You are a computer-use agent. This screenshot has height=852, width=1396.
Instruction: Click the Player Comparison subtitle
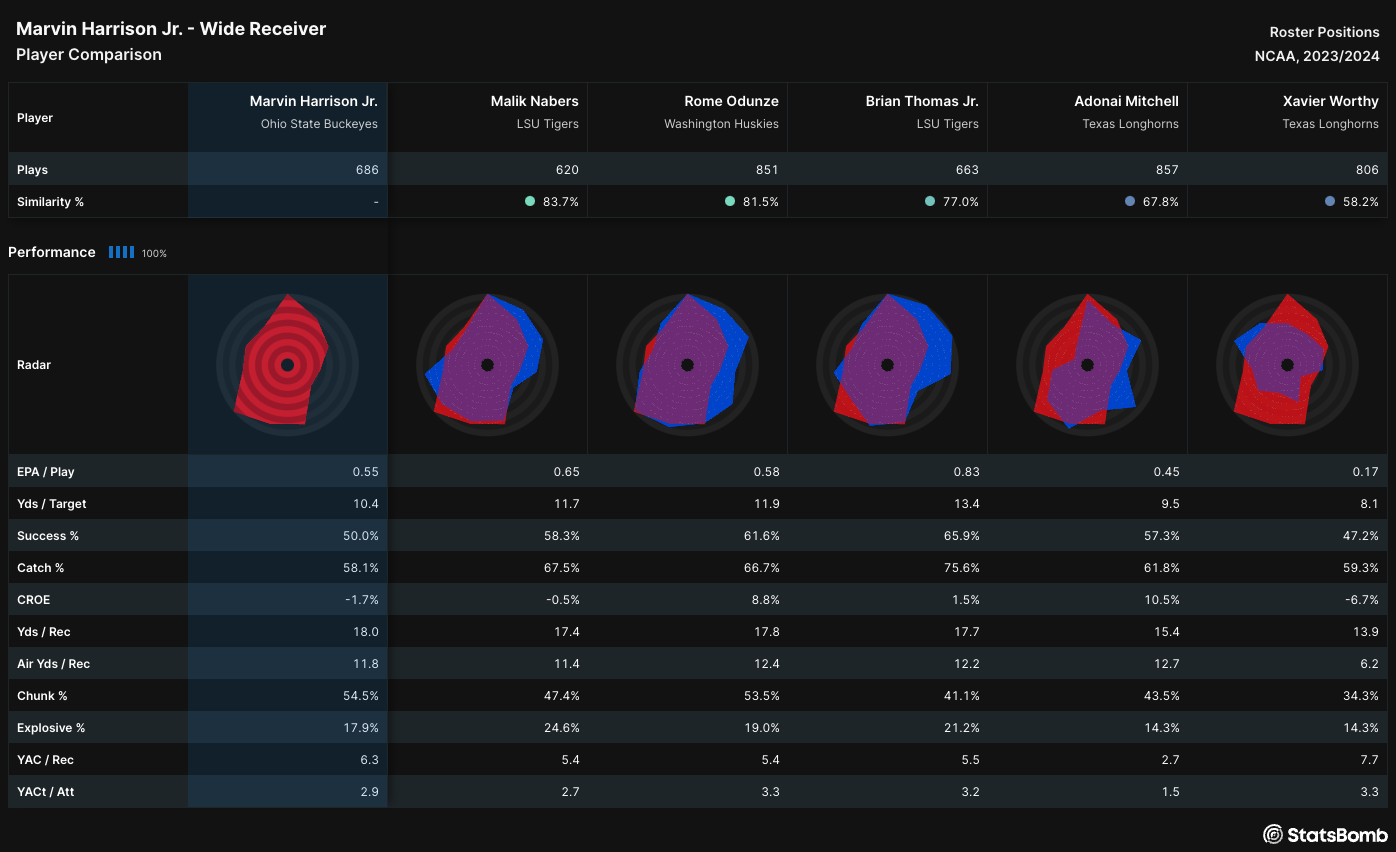[x=89, y=54]
